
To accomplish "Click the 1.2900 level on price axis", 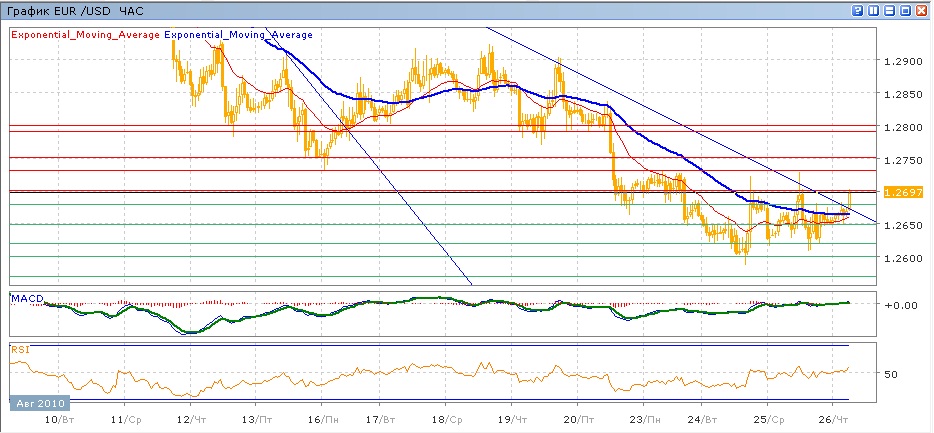I will [x=903, y=62].
